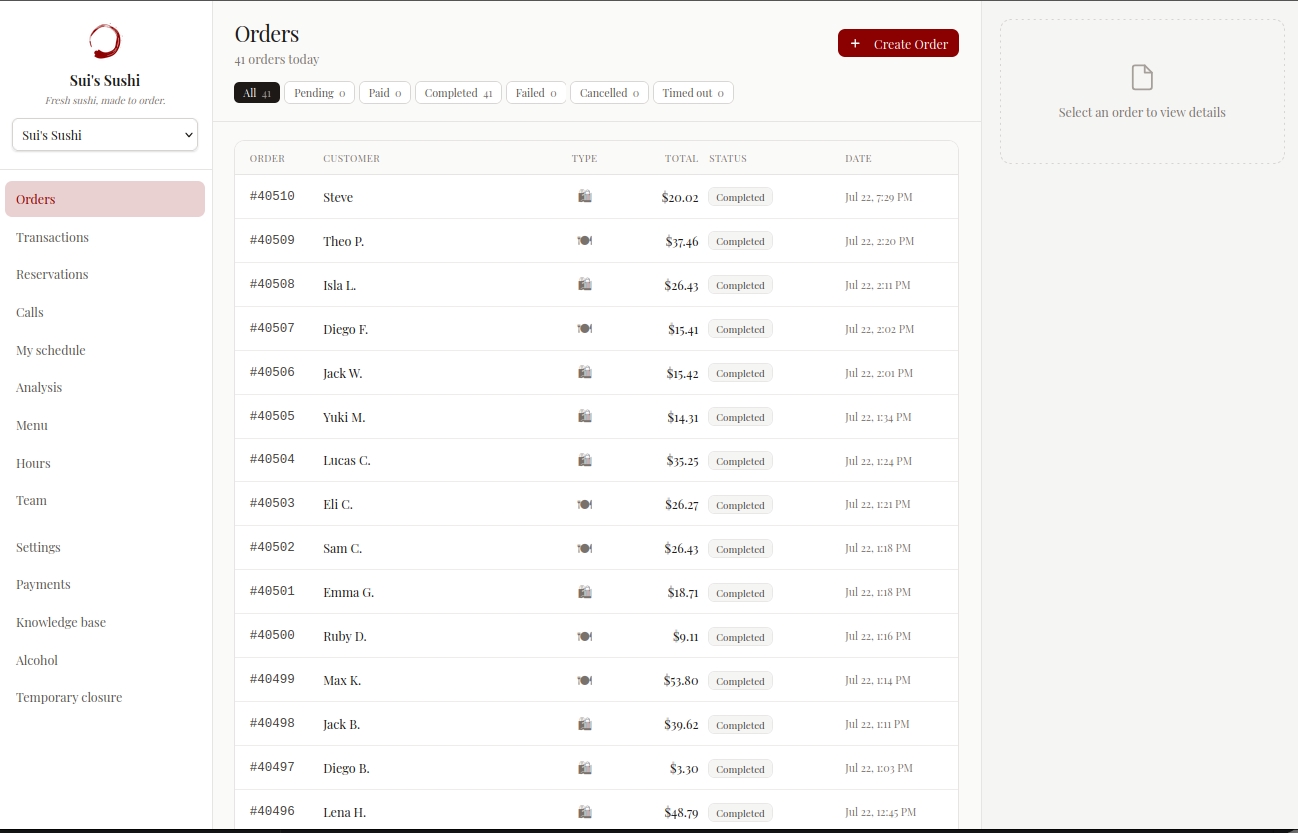The width and height of the screenshot is (1298, 833).
Task: Open My schedule in the sidebar
Action: pos(105,350)
